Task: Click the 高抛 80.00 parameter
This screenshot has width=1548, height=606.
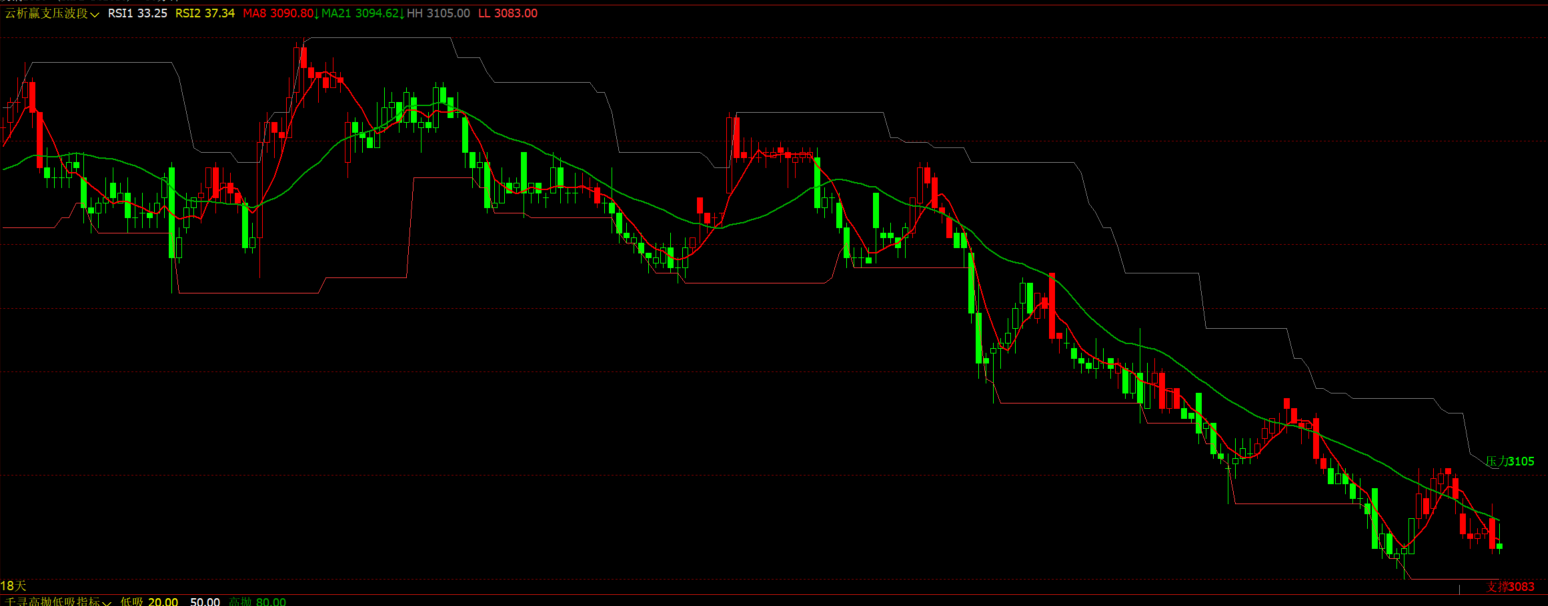Action: coord(257,602)
